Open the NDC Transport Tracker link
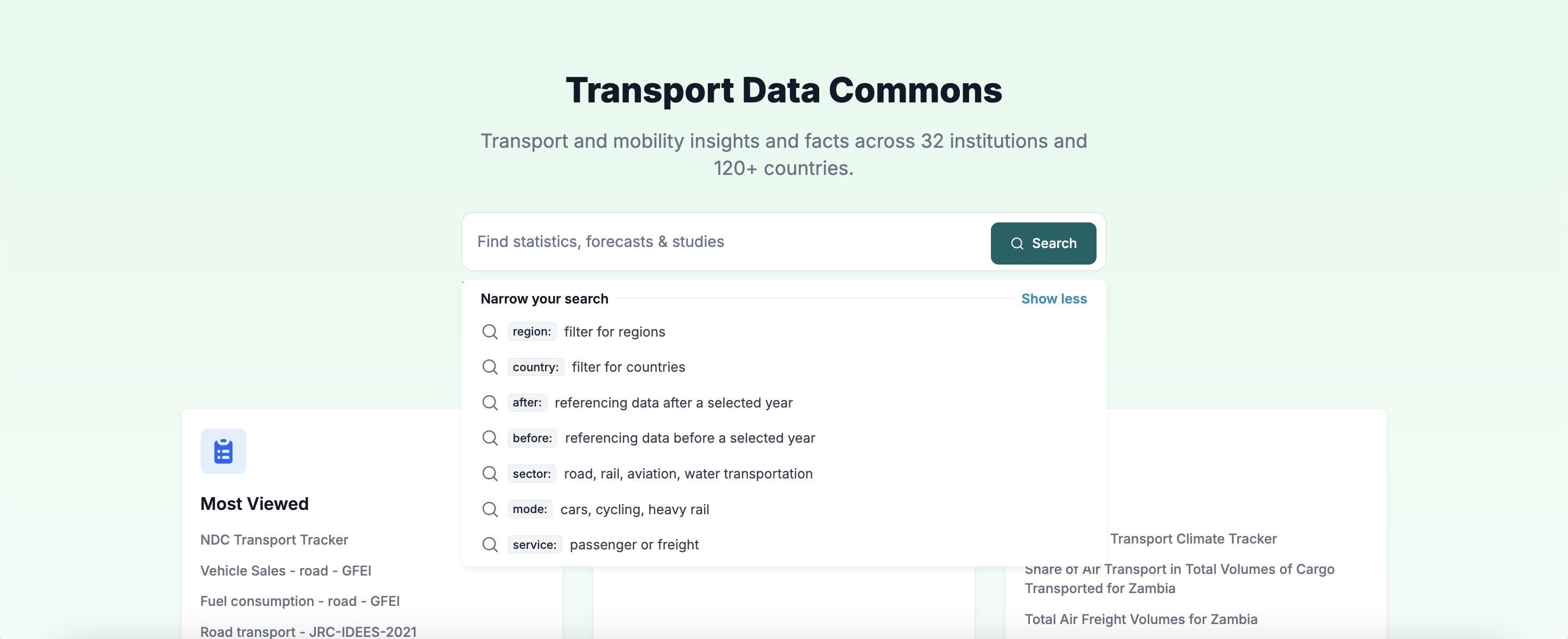 274,540
